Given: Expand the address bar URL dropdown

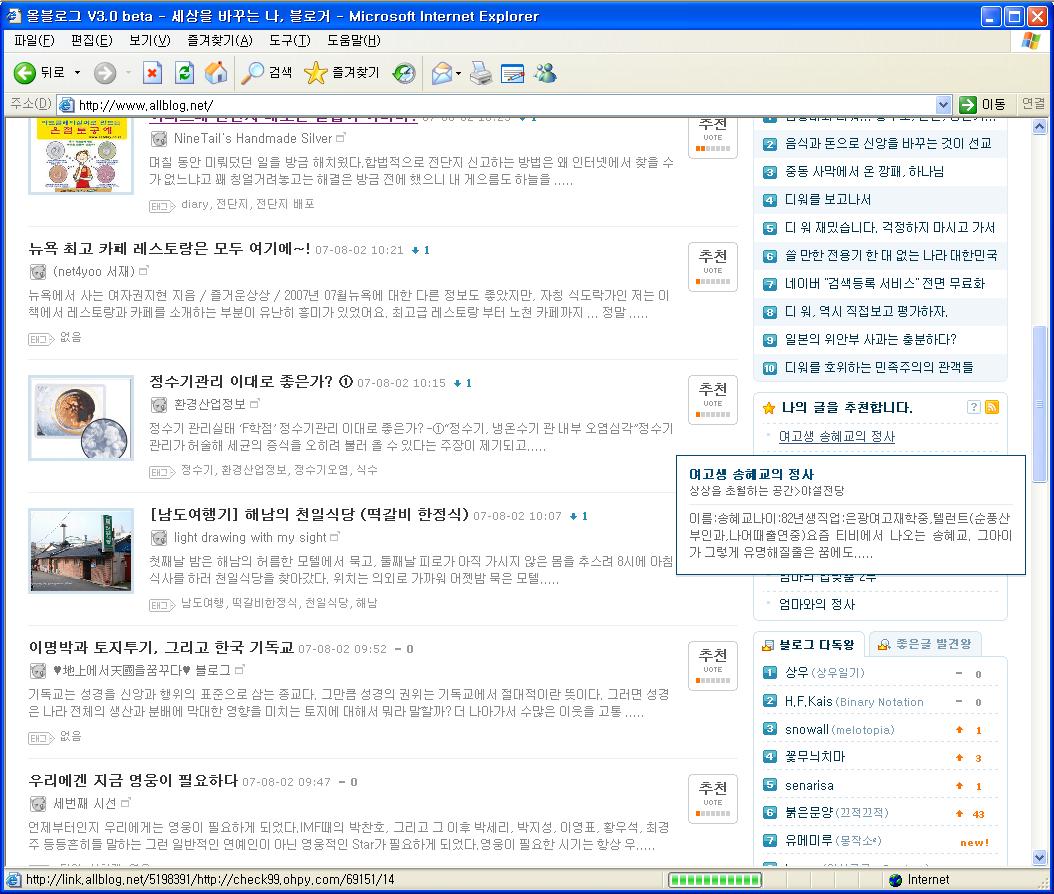Looking at the screenshot, I should pyautogui.click(x=943, y=105).
